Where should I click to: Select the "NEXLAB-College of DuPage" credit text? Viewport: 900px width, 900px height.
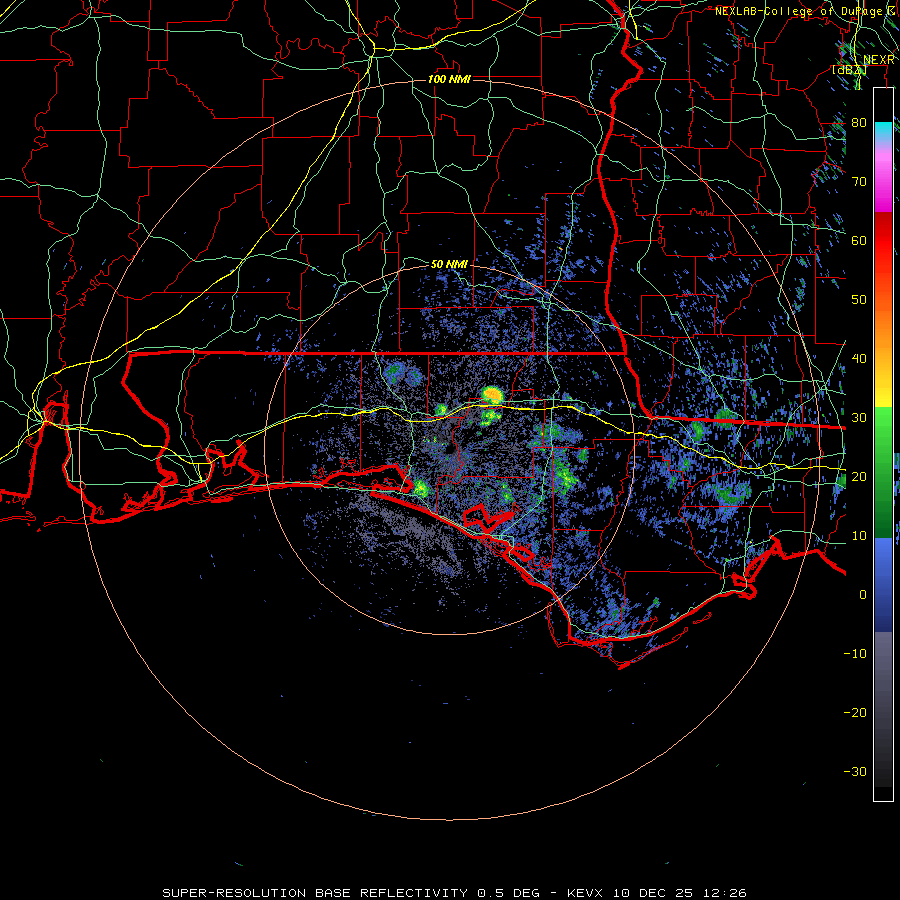coord(801,11)
